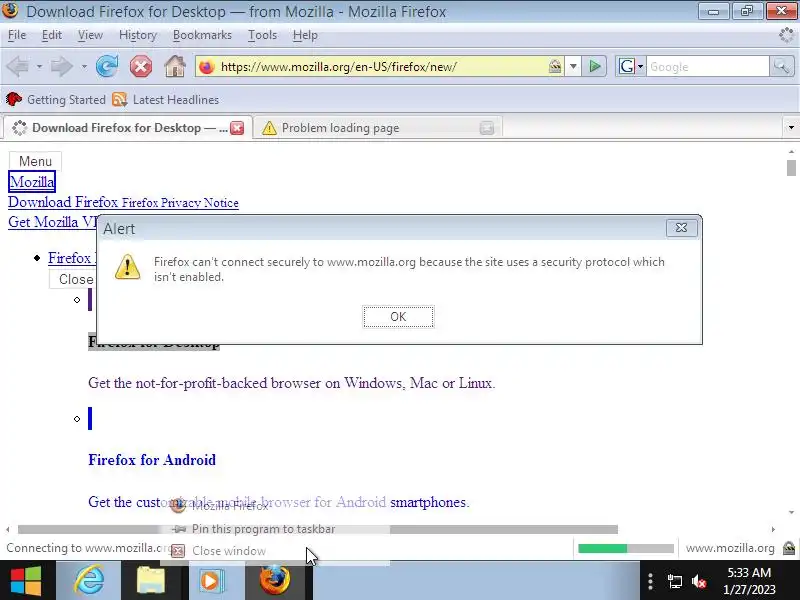Open the Firefox Privacy Notice link
The width and height of the screenshot is (800, 600).
180,203
